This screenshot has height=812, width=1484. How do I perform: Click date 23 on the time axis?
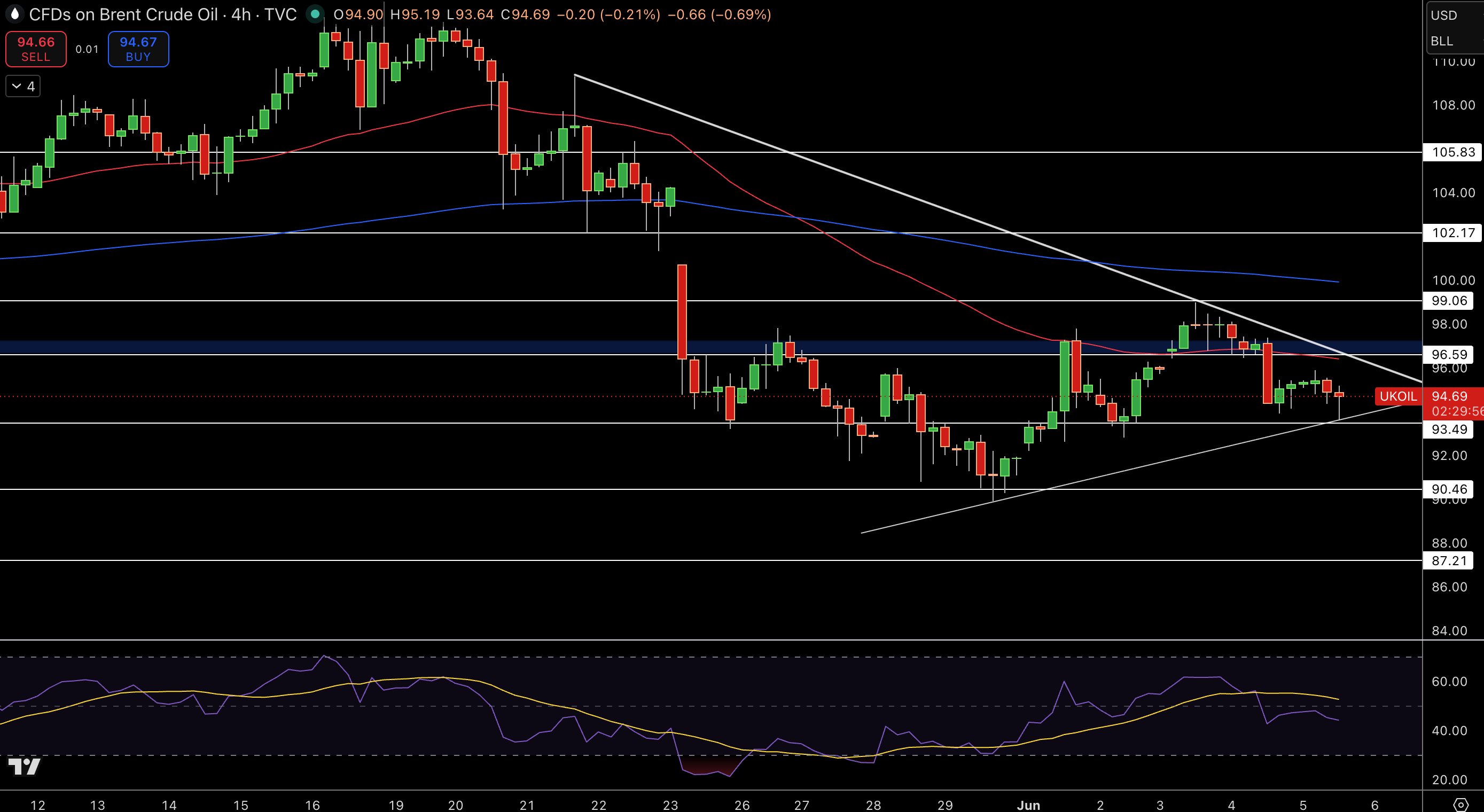[670, 805]
